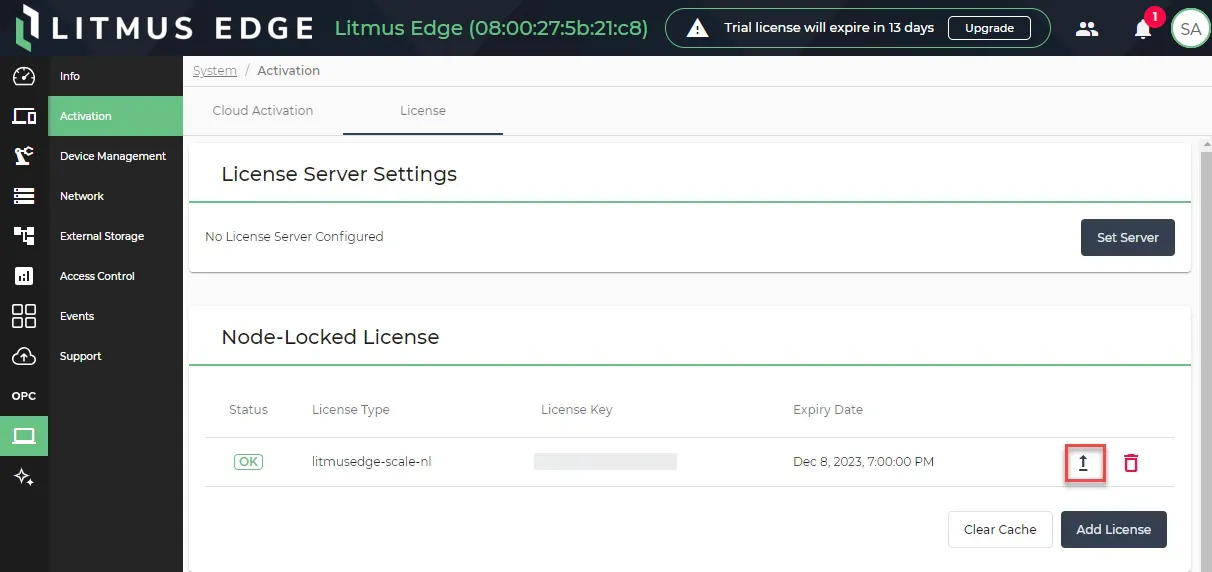The width and height of the screenshot is (1212, 572).
Task: Click the Set Server button
Action: [1128, 238]
